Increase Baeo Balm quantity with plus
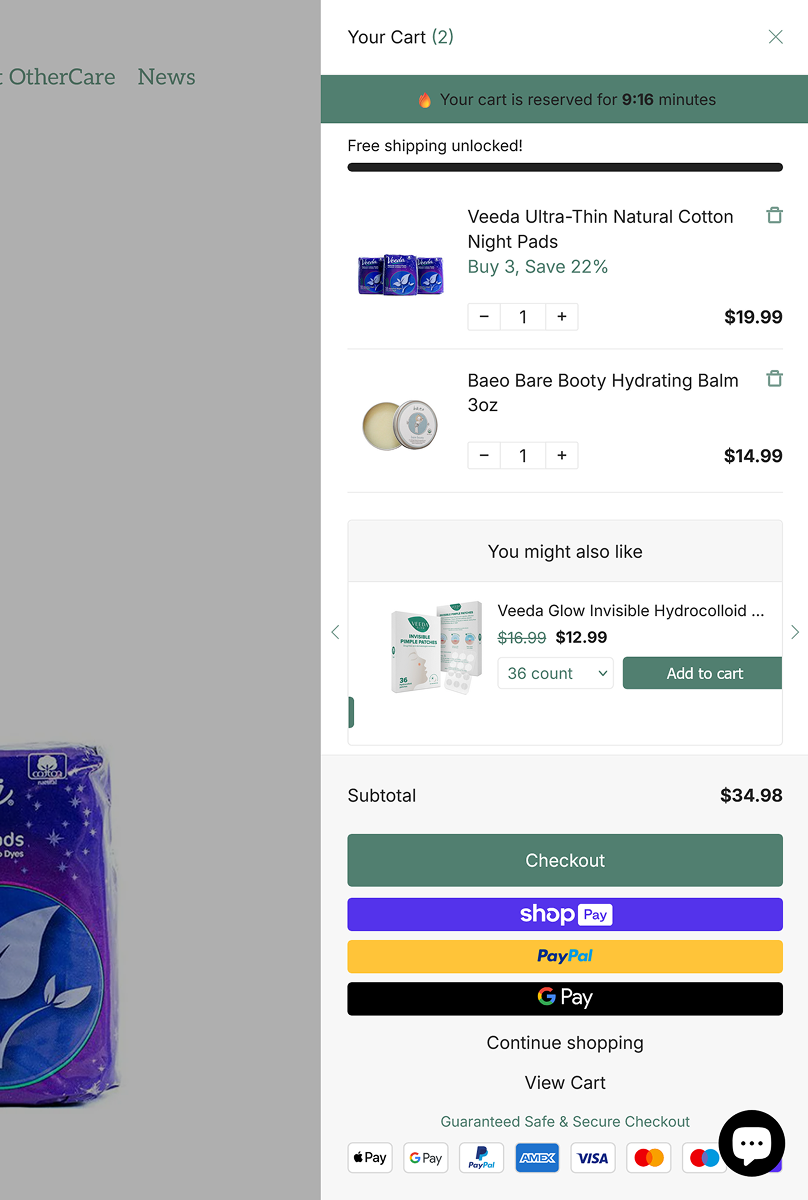Screen dimensions: 808x1200 point(562,456)
